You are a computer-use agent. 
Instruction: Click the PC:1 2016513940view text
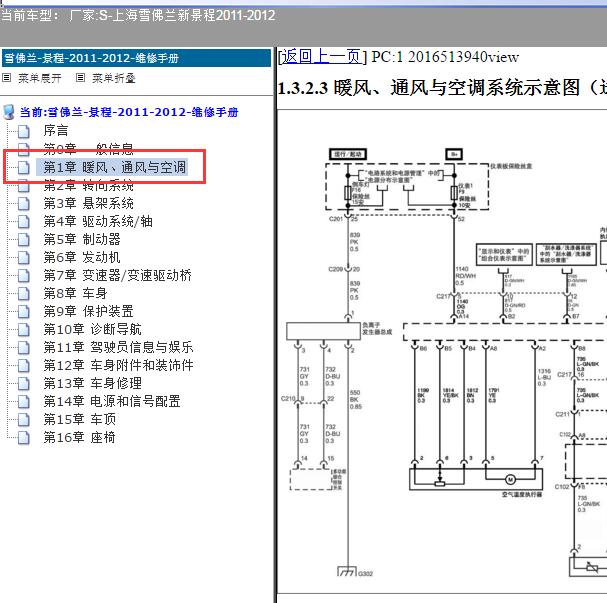pos(445,57)
